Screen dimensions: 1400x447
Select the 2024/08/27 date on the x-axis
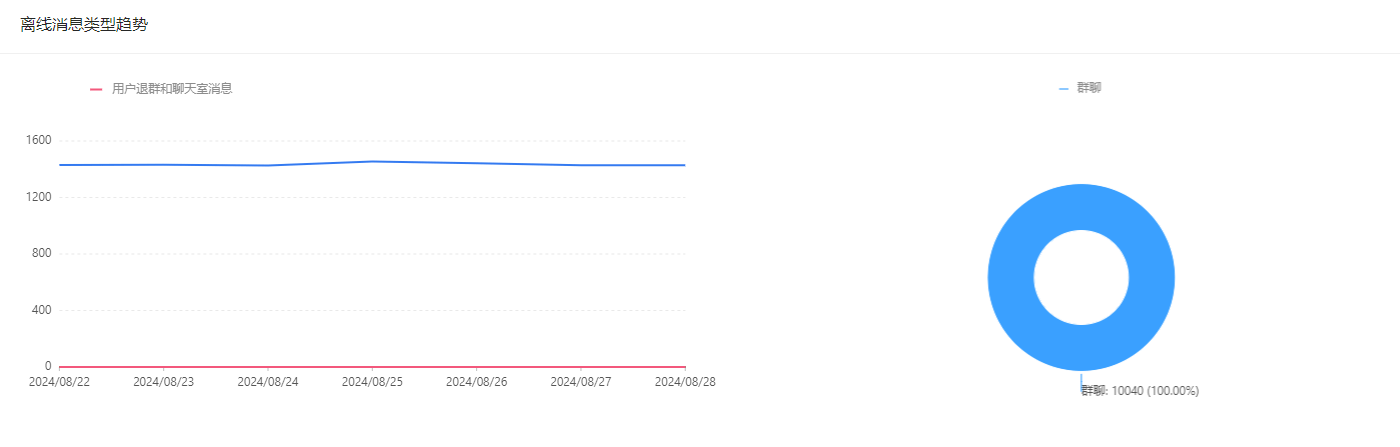(x=581, y=382)
